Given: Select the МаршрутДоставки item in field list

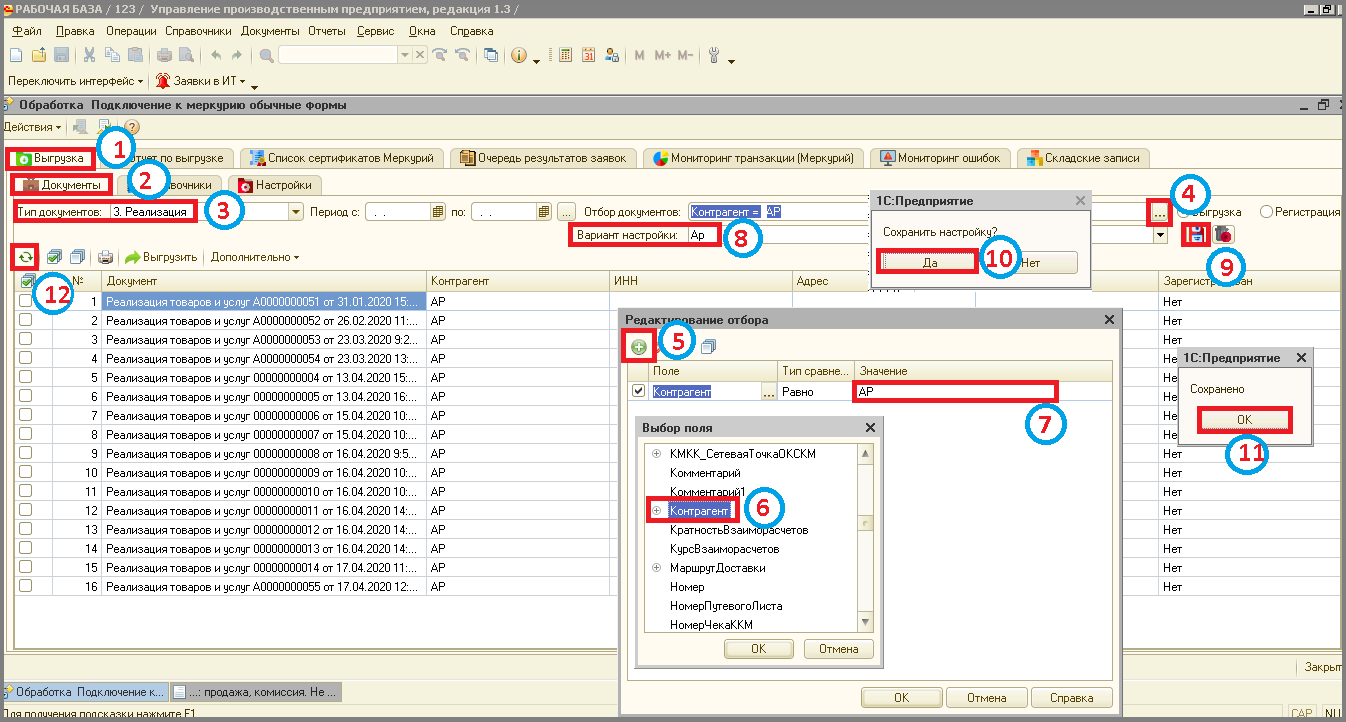Looking at the screenshot, I should click(x=717, y=568).
